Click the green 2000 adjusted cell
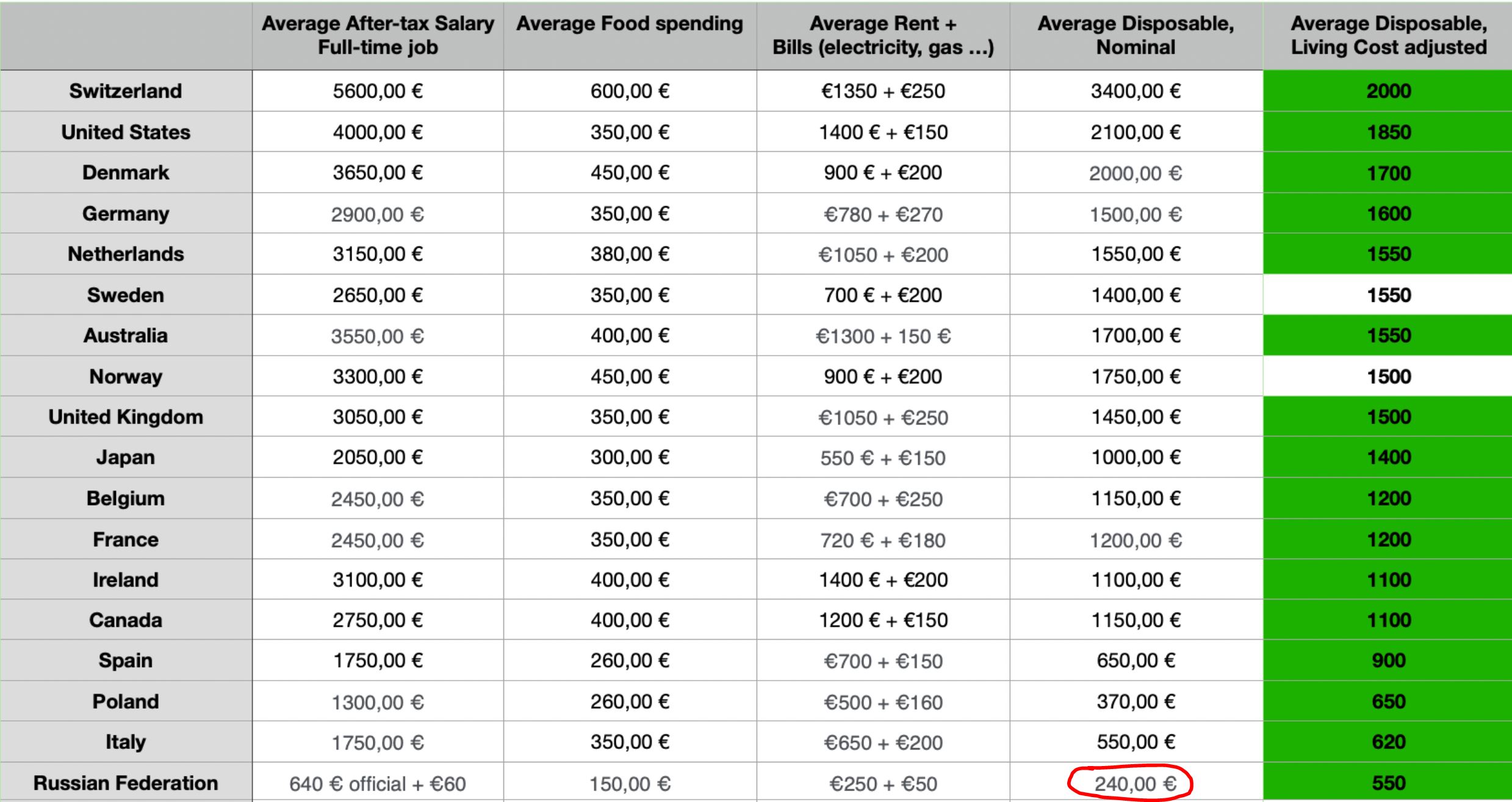Image resolution: width=1512 pixels, height=802 pixels. pos(1388,91)
